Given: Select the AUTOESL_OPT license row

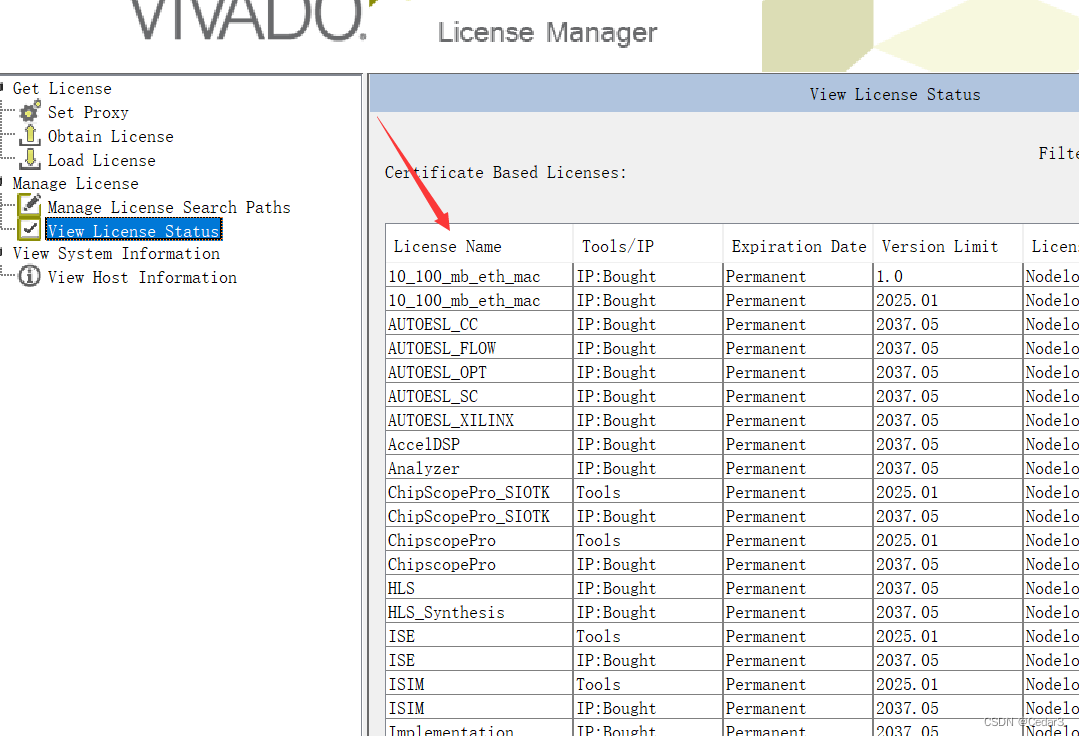Looking at the screenshot, I should tap(732, 372).
